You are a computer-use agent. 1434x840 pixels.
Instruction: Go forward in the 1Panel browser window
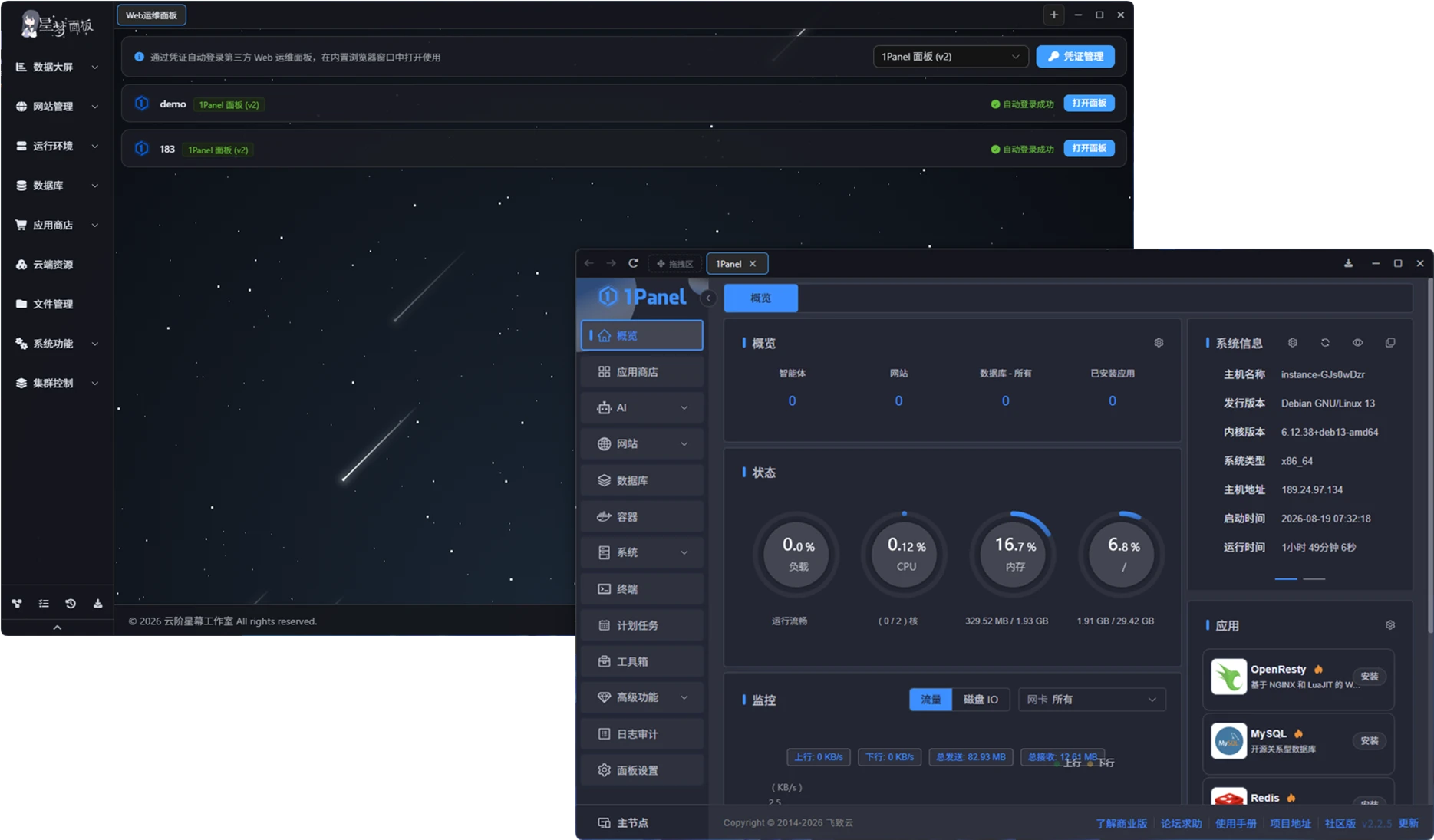pyautogui.click(x=611, y=264)
